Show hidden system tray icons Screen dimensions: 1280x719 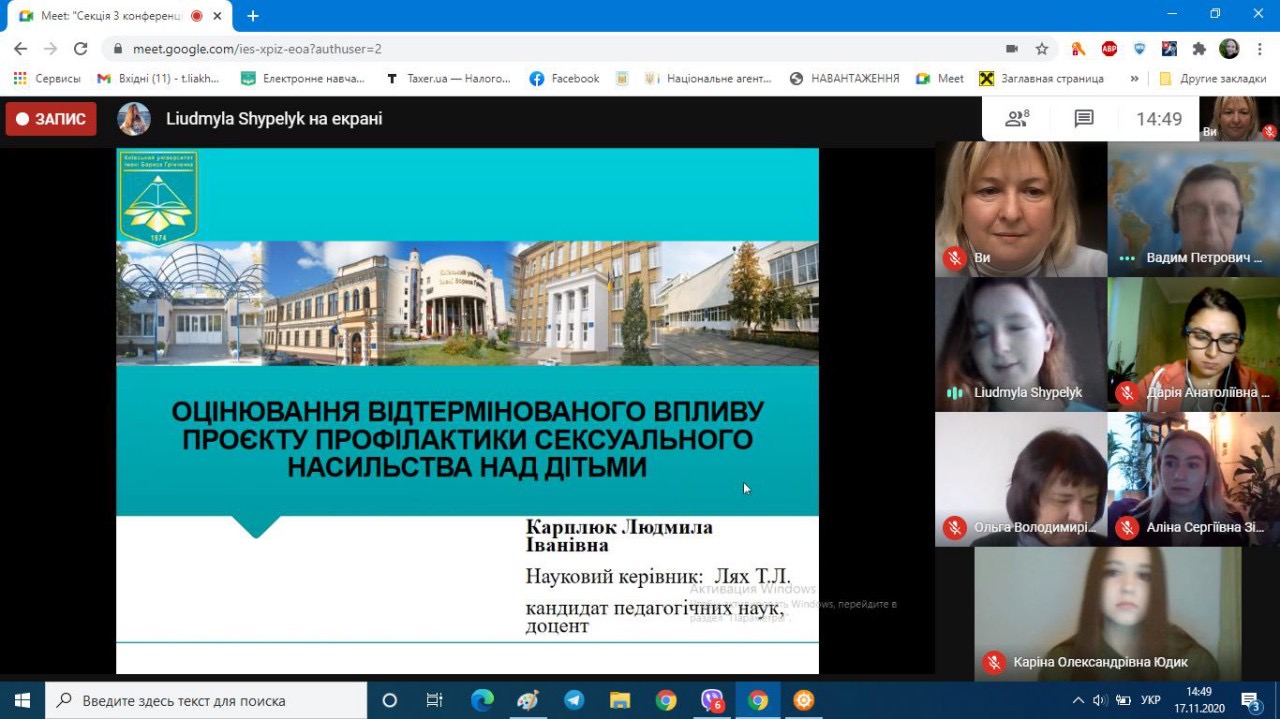coord(1077,700)
